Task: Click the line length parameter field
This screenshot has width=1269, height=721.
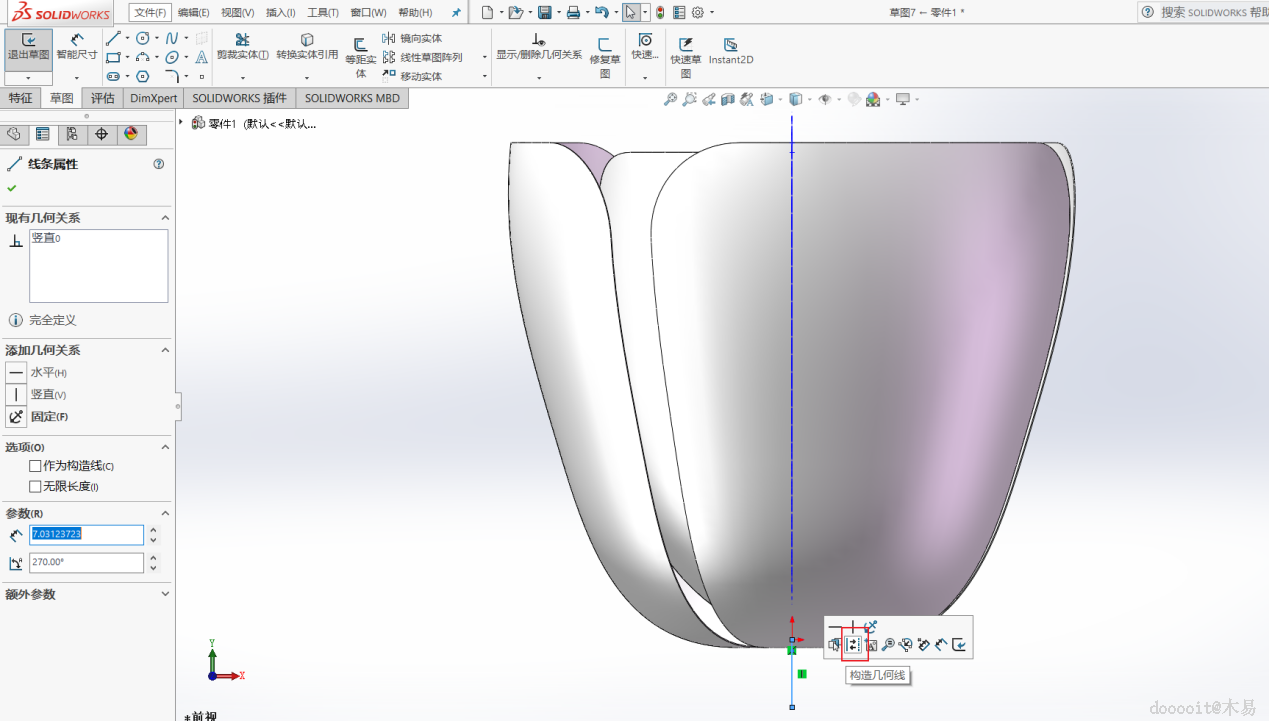Action: 86,535
